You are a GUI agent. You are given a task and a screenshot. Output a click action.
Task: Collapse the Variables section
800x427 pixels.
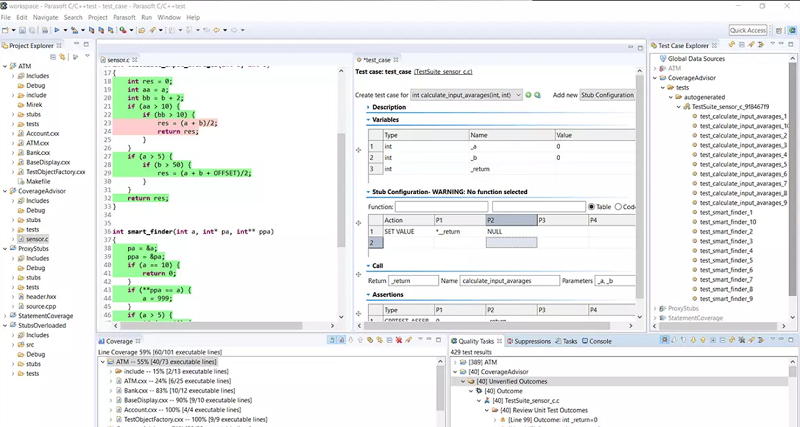[x=368, y=120]
